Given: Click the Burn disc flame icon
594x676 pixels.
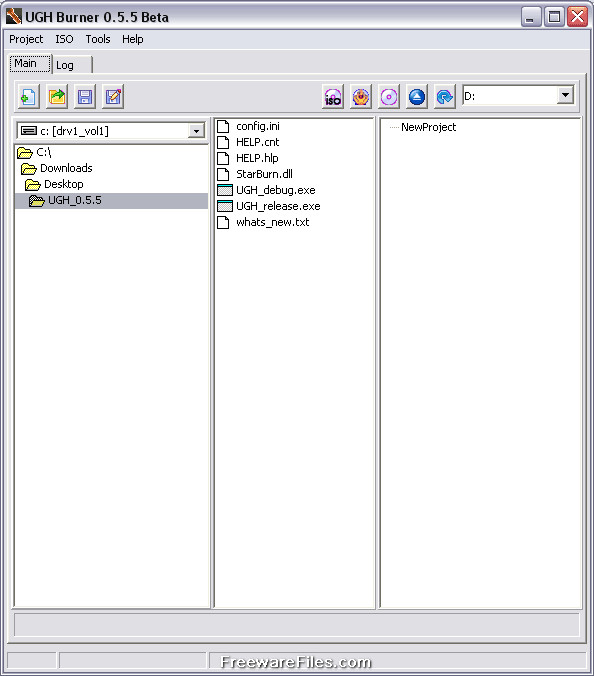Looking at the screenshot, I should coord(361,97).
